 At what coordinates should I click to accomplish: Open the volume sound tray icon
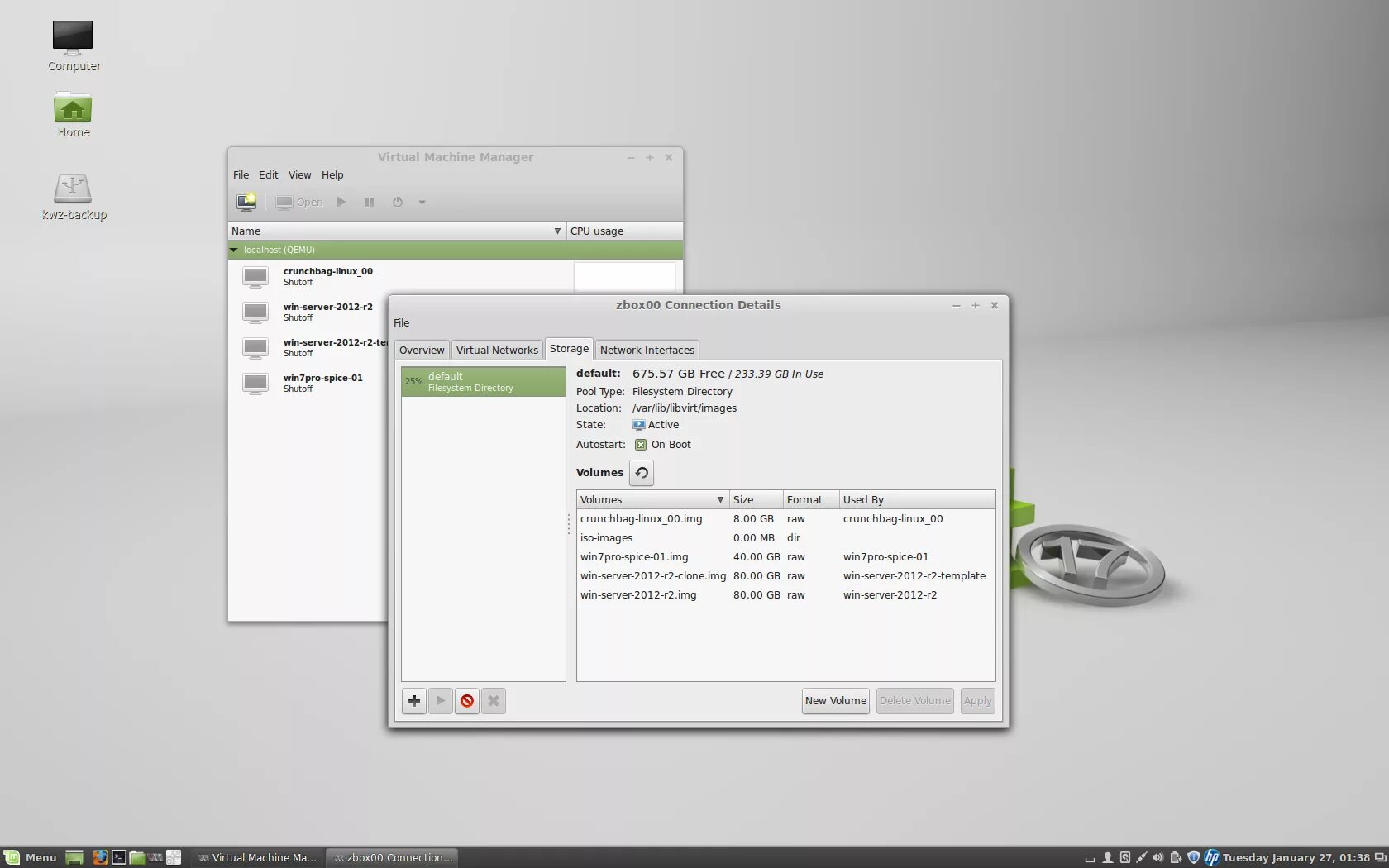click(1157, 858)
